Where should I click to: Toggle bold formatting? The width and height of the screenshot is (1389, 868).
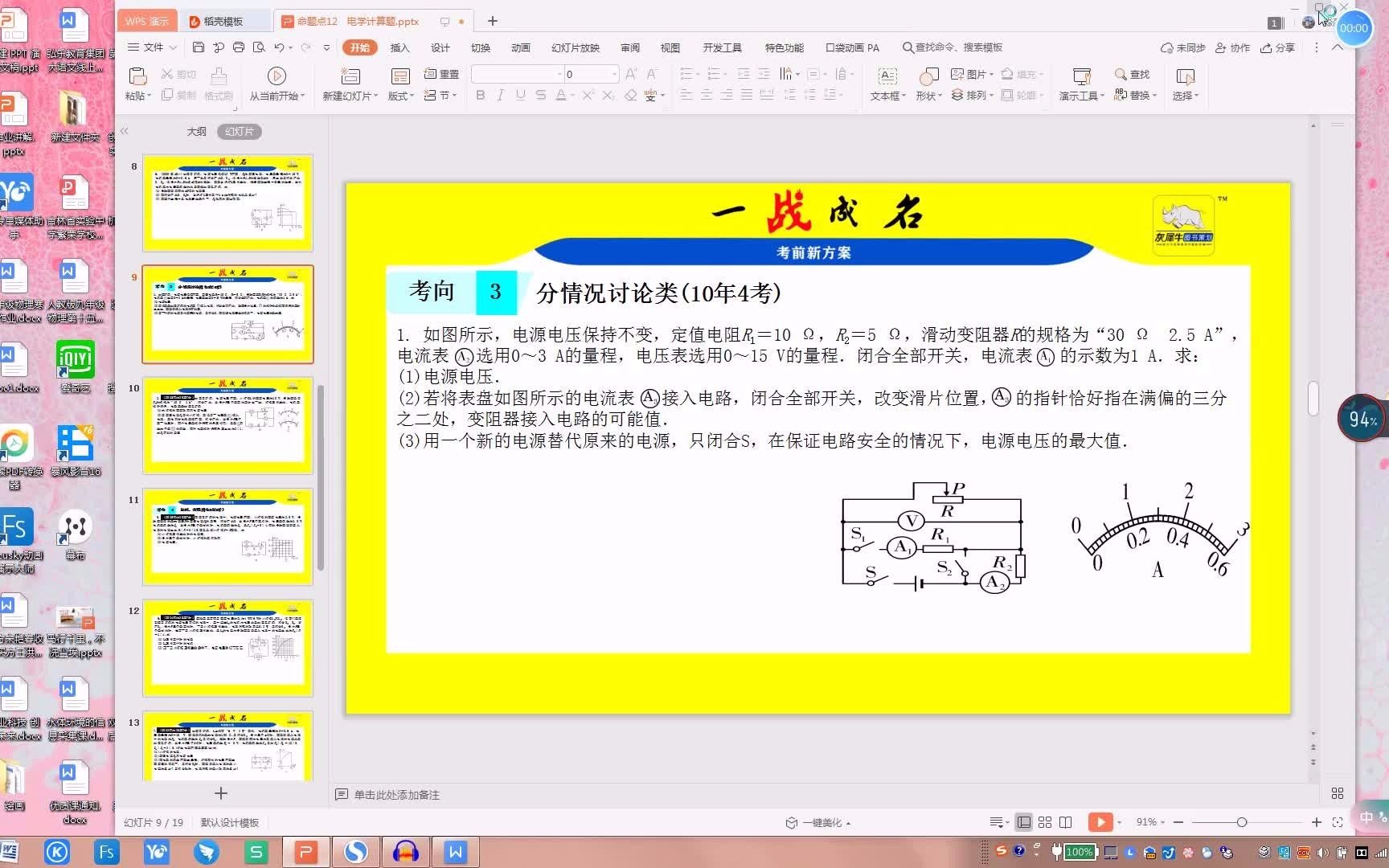click(480, 95)
